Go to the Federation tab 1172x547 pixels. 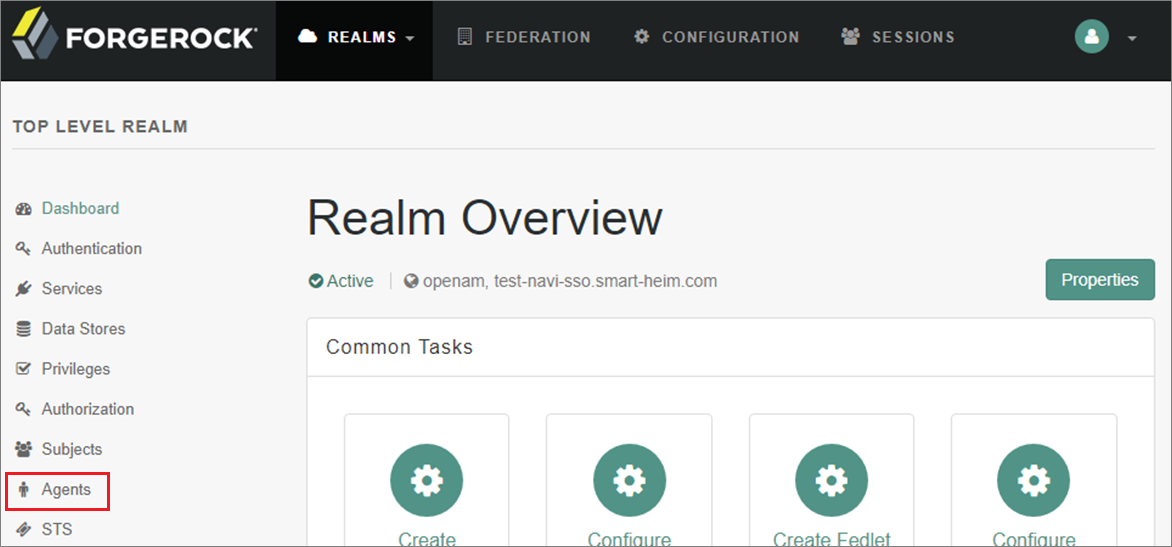pos(524,37)
